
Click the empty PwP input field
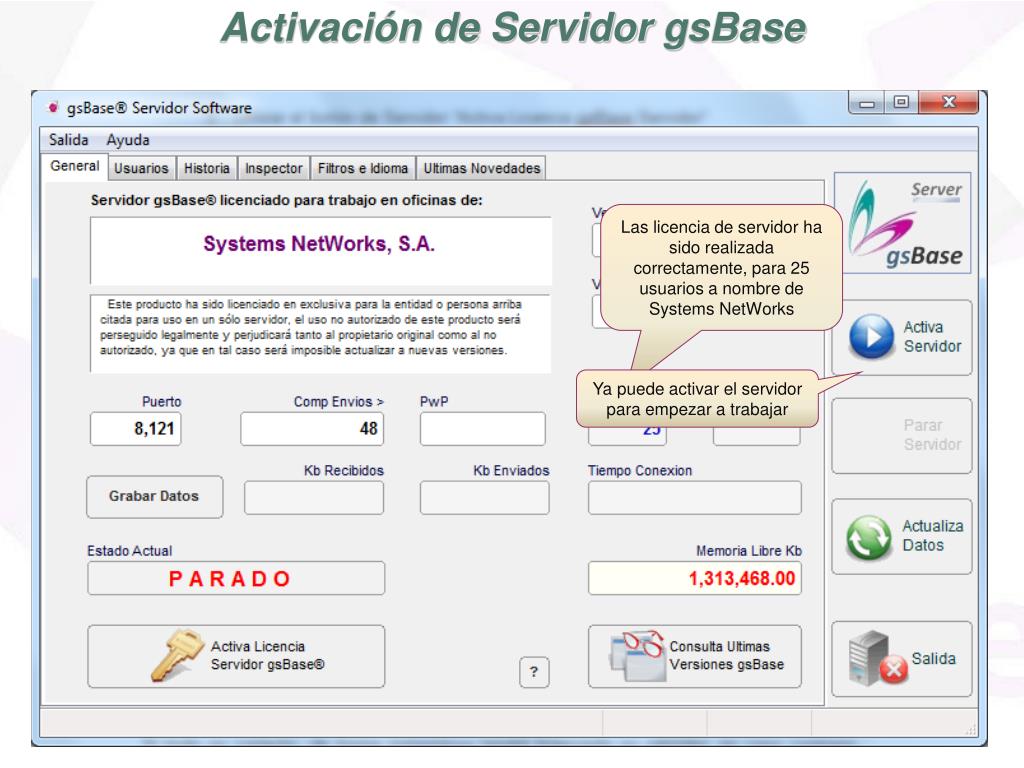[483, 428]
